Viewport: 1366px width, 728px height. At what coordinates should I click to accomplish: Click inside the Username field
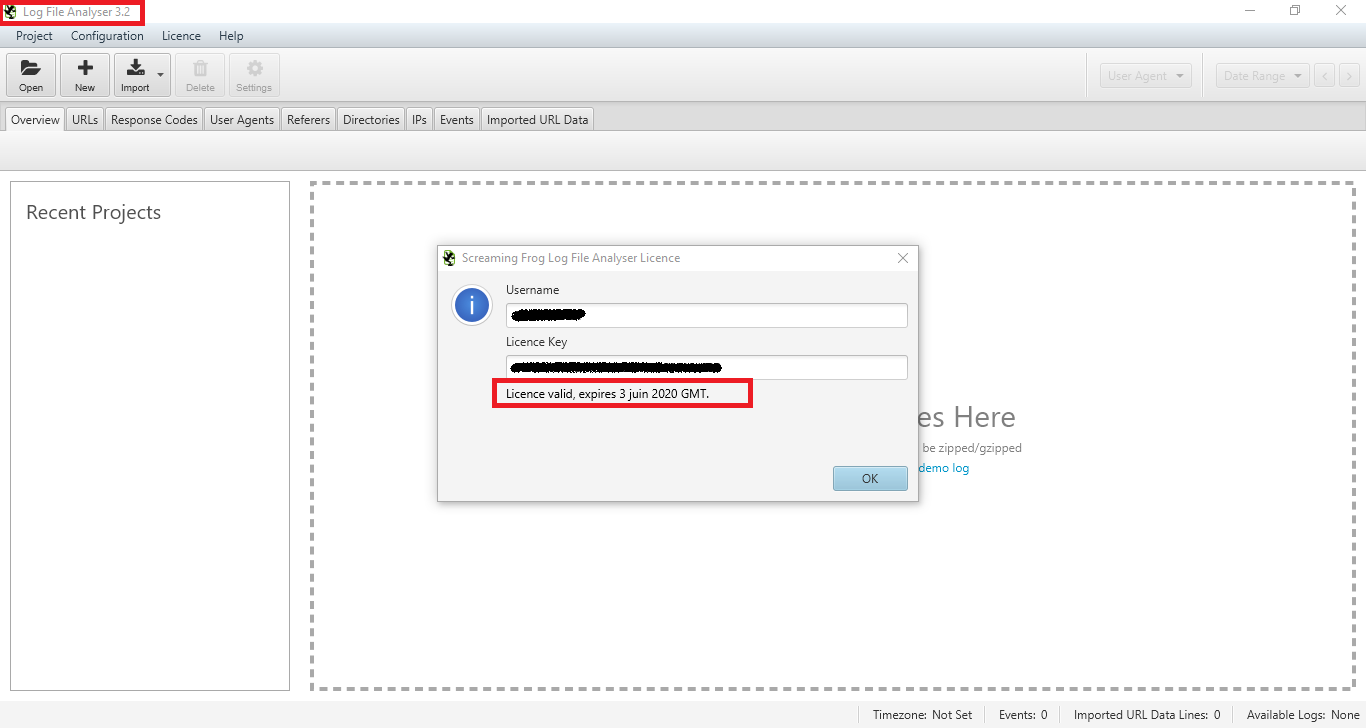(705, 315)
